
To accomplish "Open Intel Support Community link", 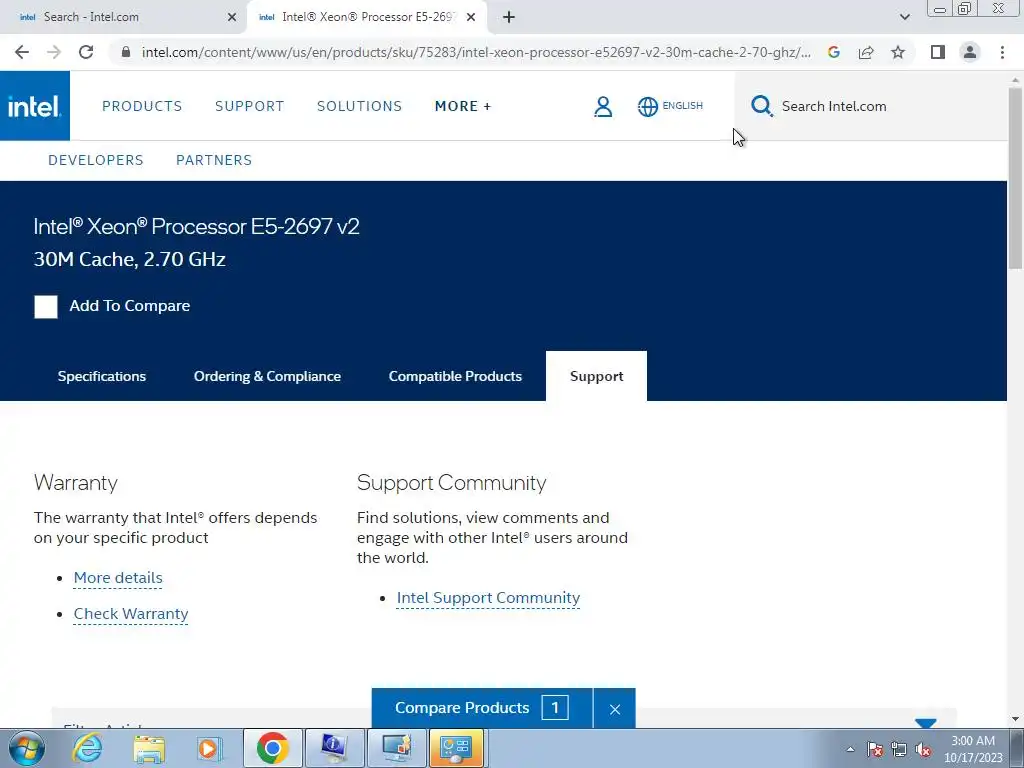I will (488, 598).
